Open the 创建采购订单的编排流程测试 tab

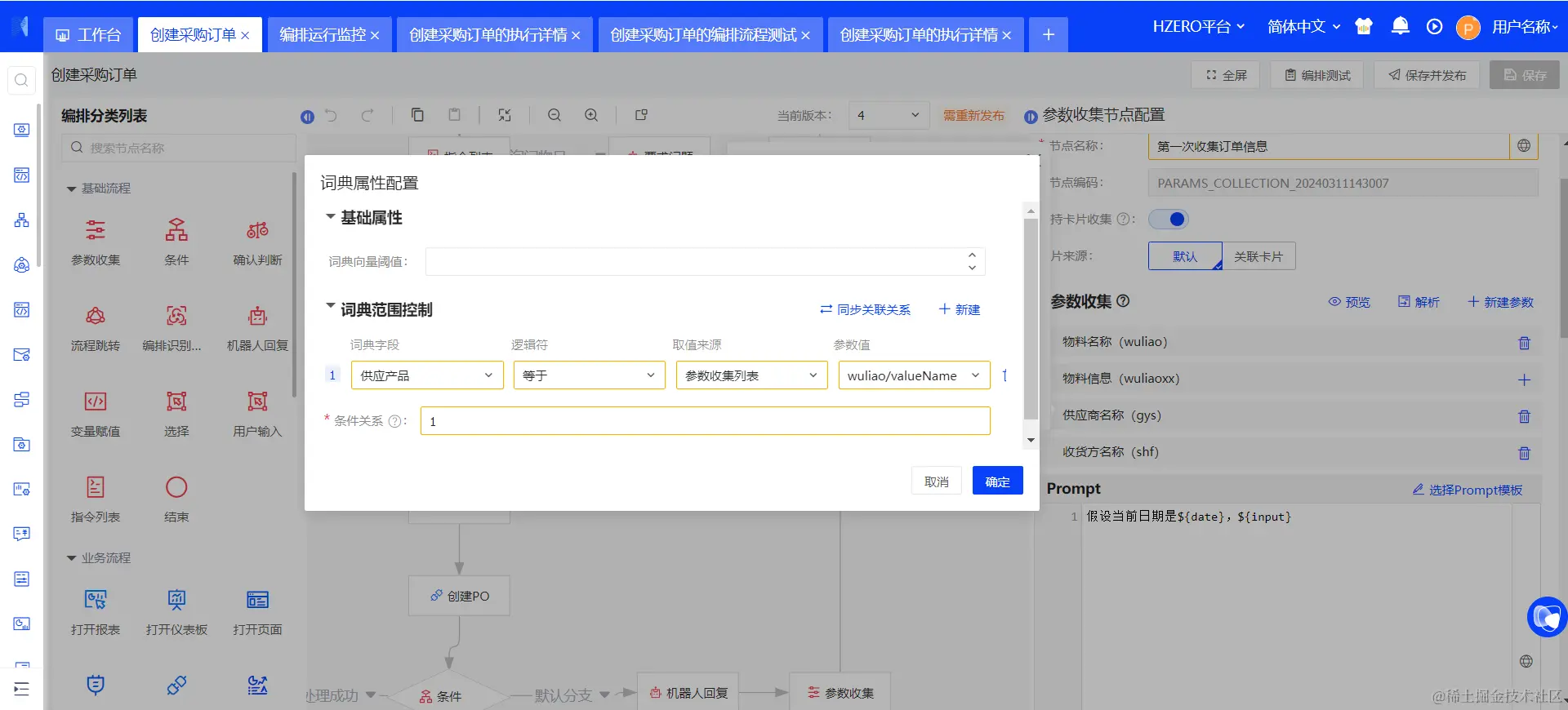(x=710, y=35)
